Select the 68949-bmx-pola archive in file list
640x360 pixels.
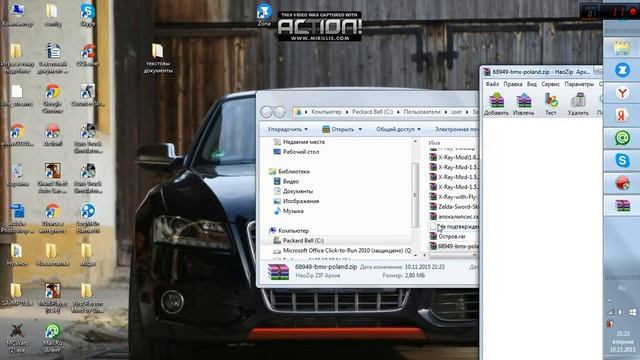tap(454, 247)
